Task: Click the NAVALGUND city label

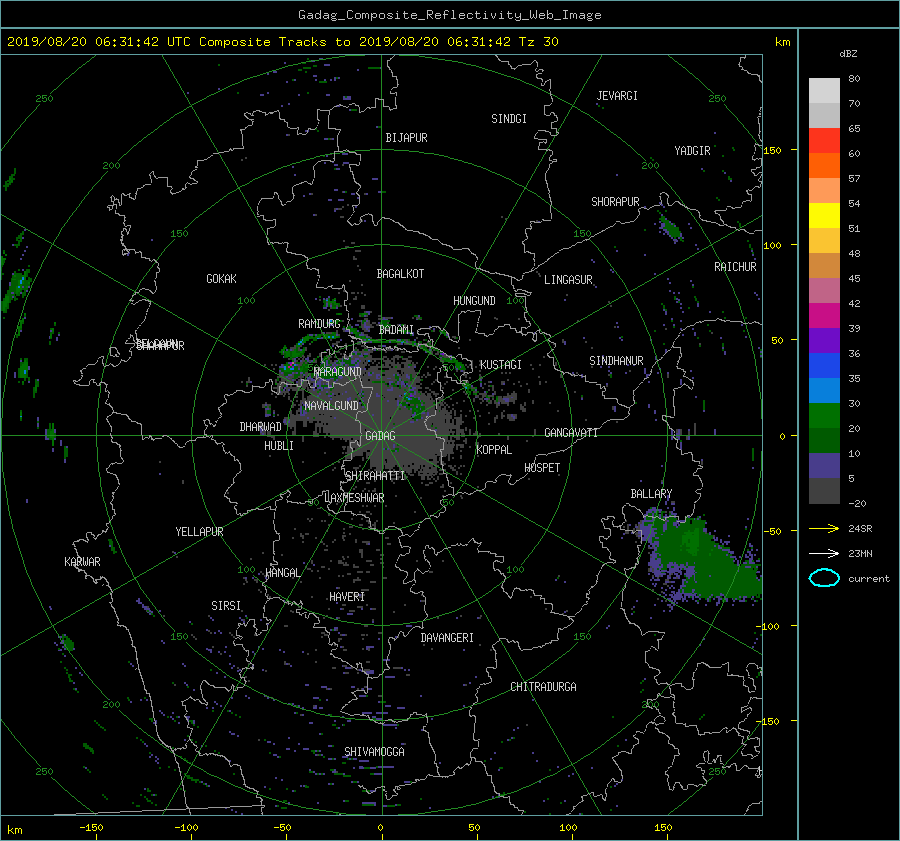Action: coord(331,406)
